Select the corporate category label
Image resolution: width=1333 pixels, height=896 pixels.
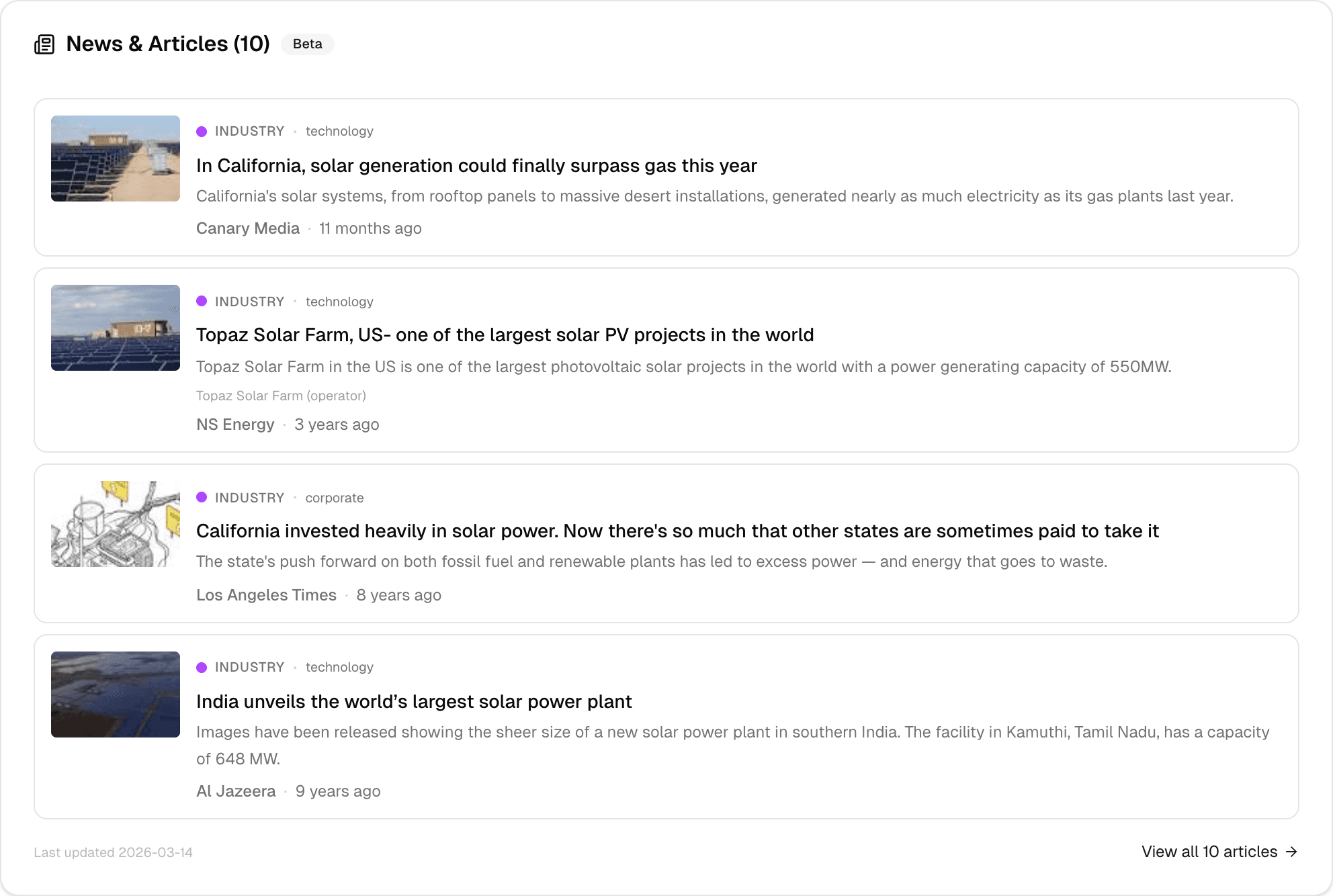(334, 498)
